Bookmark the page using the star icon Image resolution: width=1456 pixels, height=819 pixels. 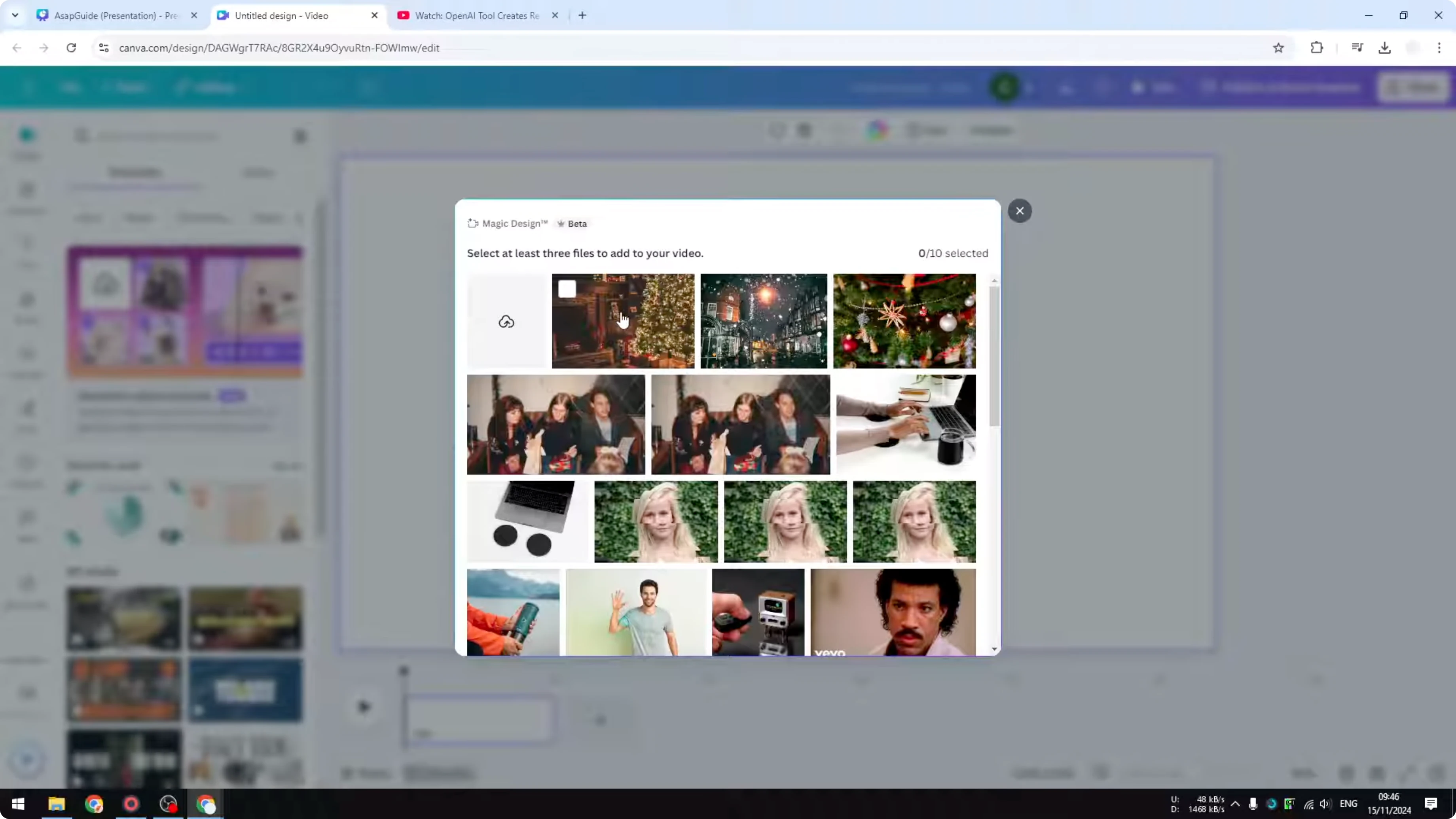point(1279,48)
